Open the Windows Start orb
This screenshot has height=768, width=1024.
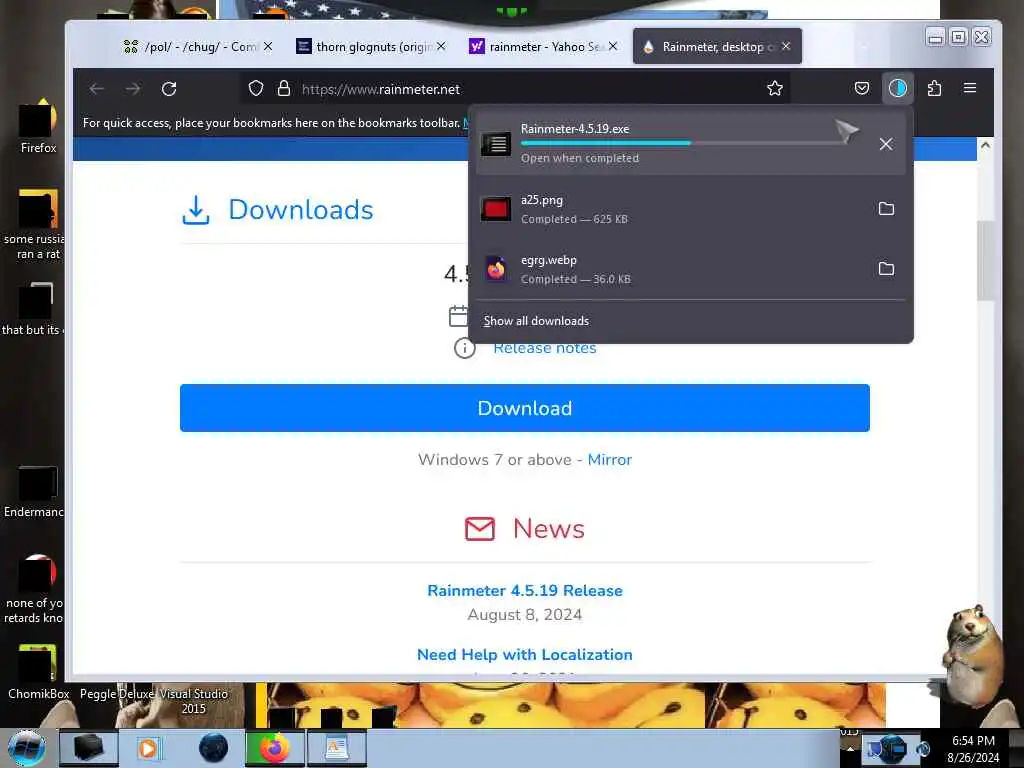(27, 749)
